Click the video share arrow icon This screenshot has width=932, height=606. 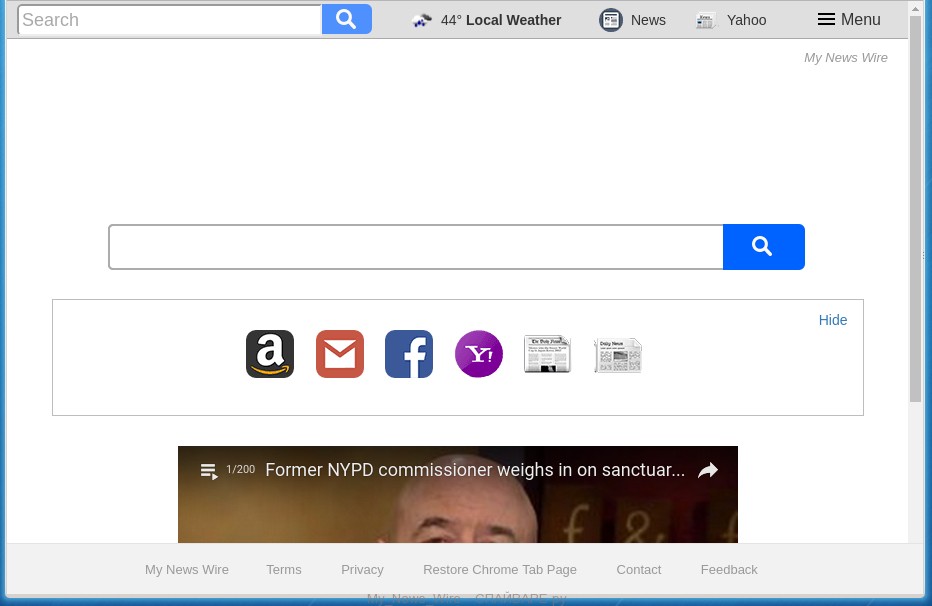pyautogui.click(x=708, y=471)
